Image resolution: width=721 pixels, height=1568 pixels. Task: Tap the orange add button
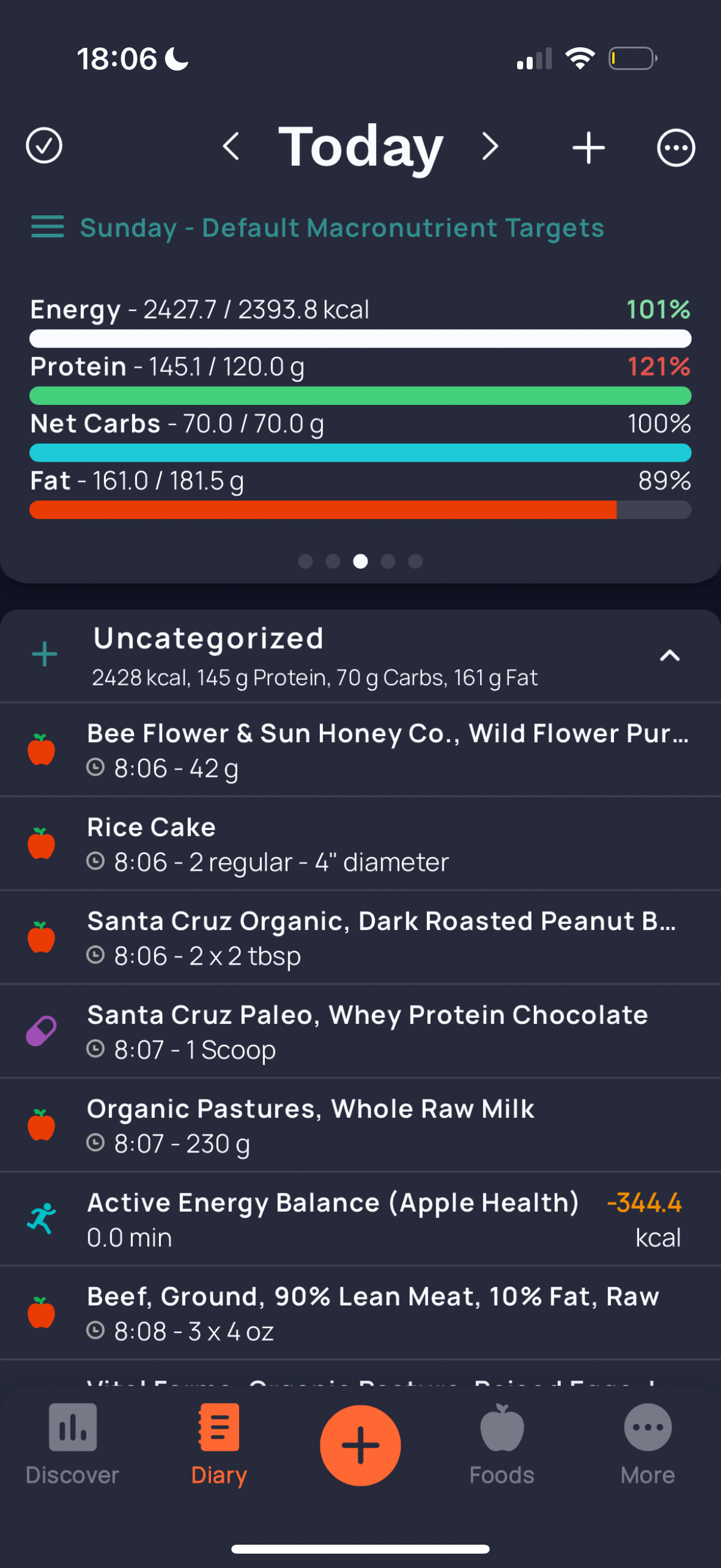(360, 1445)
